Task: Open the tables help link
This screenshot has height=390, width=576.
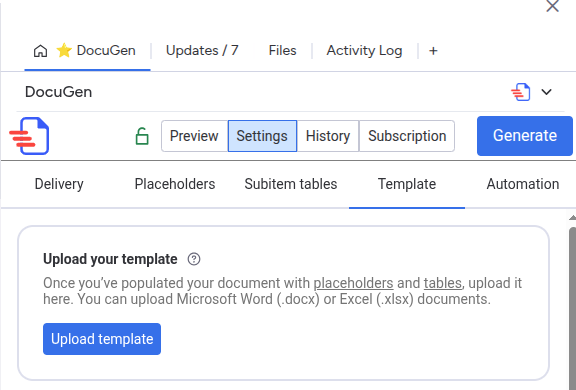Action: point(443,283)
